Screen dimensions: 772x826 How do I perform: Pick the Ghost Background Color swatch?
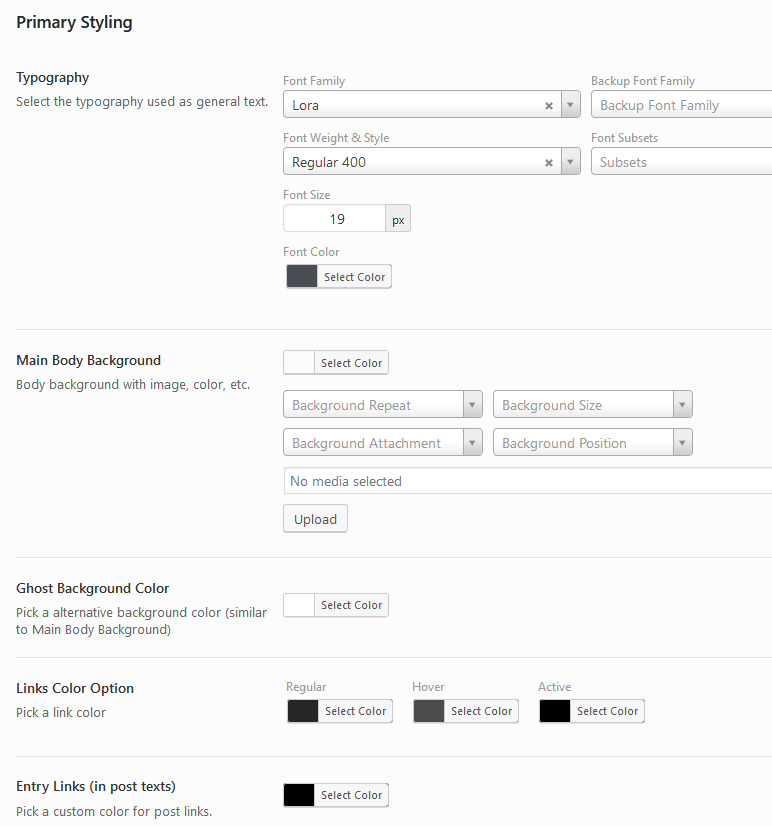(x=300, y=605)
